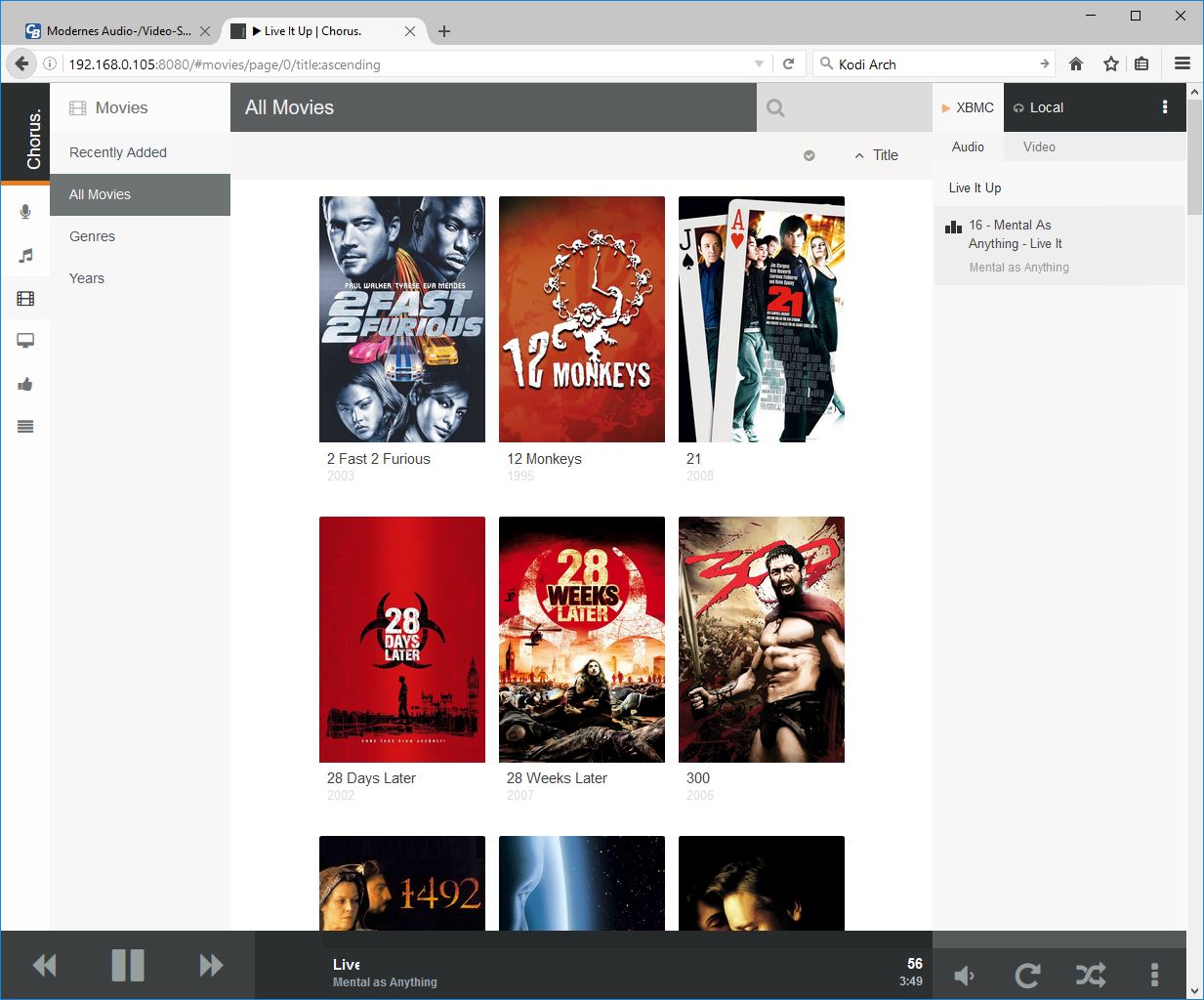Open the browser hamburger menu

point(1182,63)
